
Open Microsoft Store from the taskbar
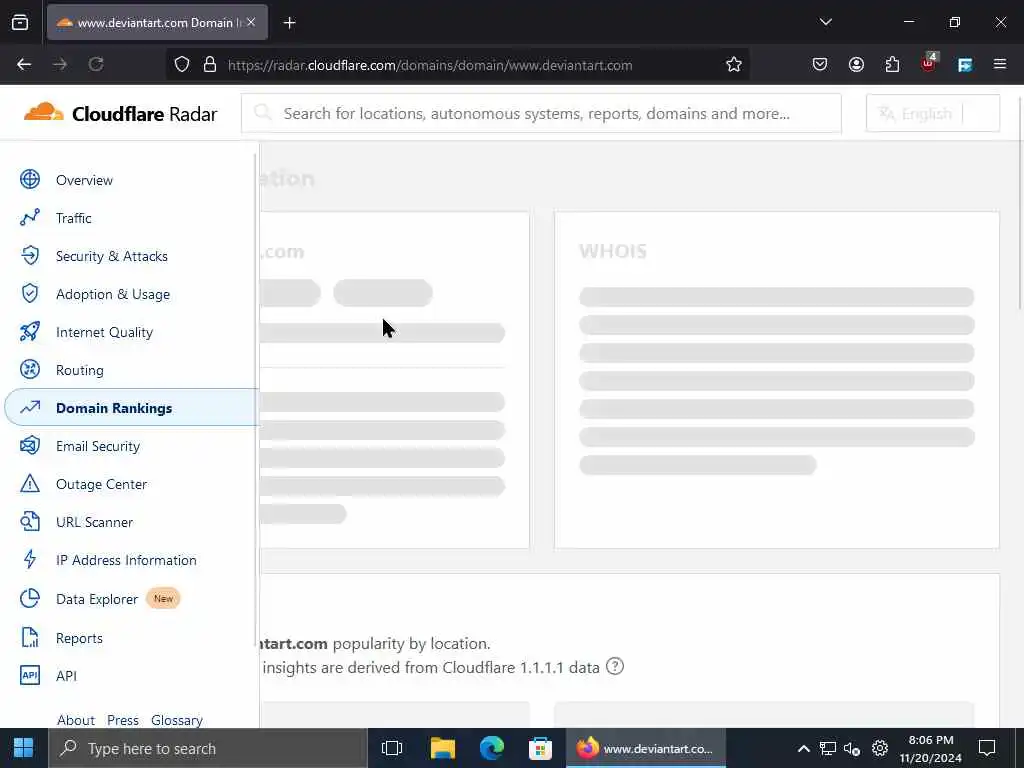(x=540, y=748)
